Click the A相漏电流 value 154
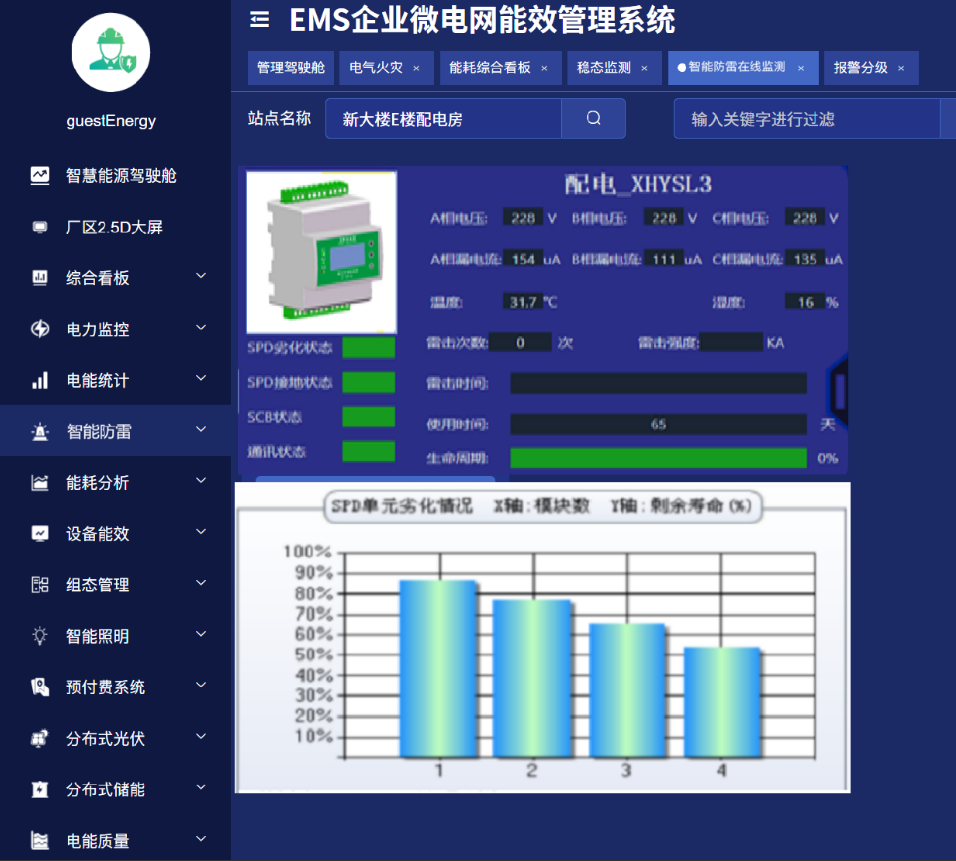Viewport: 956px width, 861px height. [523, 259]
